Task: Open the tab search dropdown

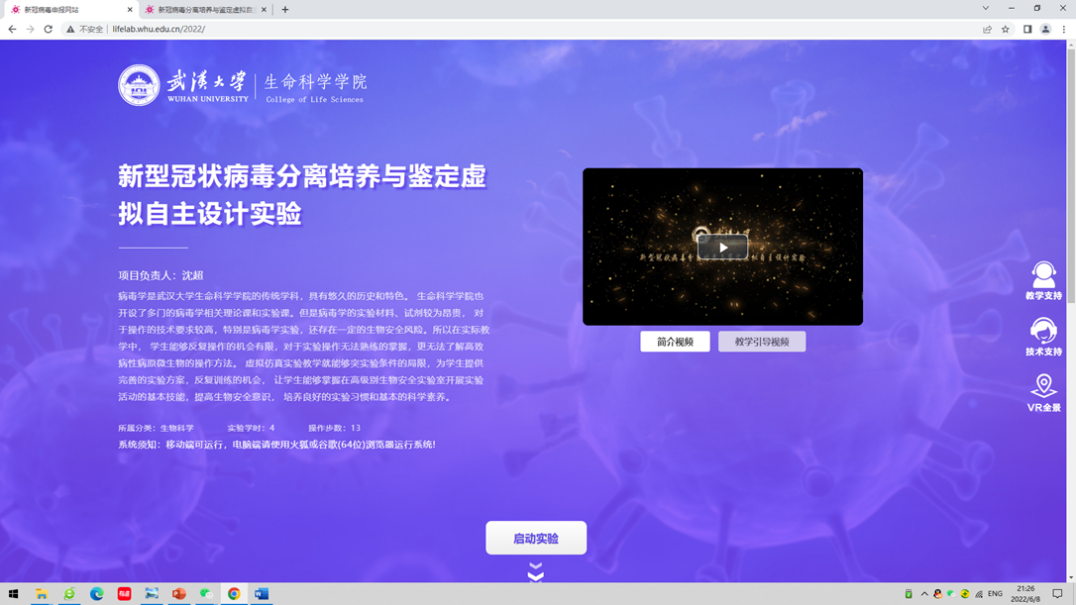Action: click(985, 8)
